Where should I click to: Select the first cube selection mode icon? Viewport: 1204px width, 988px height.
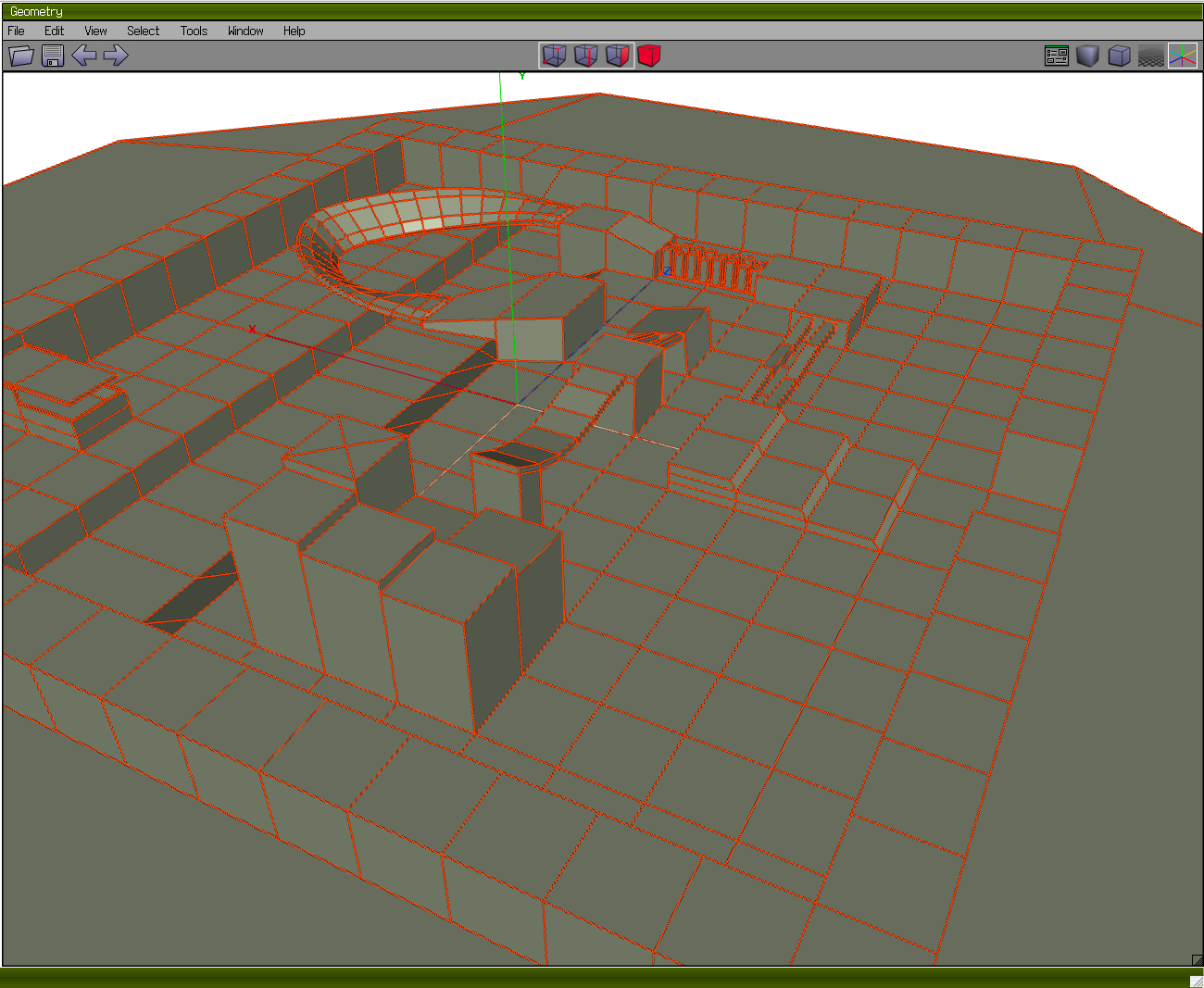pos(554,56)
